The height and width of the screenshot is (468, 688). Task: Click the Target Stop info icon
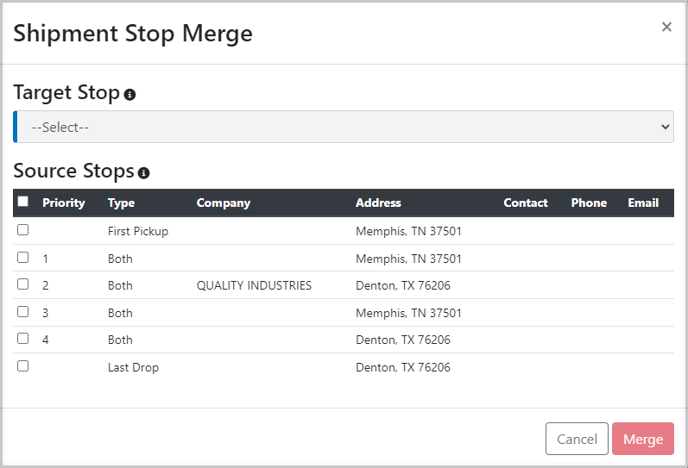pyautogui.click(x=129, y=94)
